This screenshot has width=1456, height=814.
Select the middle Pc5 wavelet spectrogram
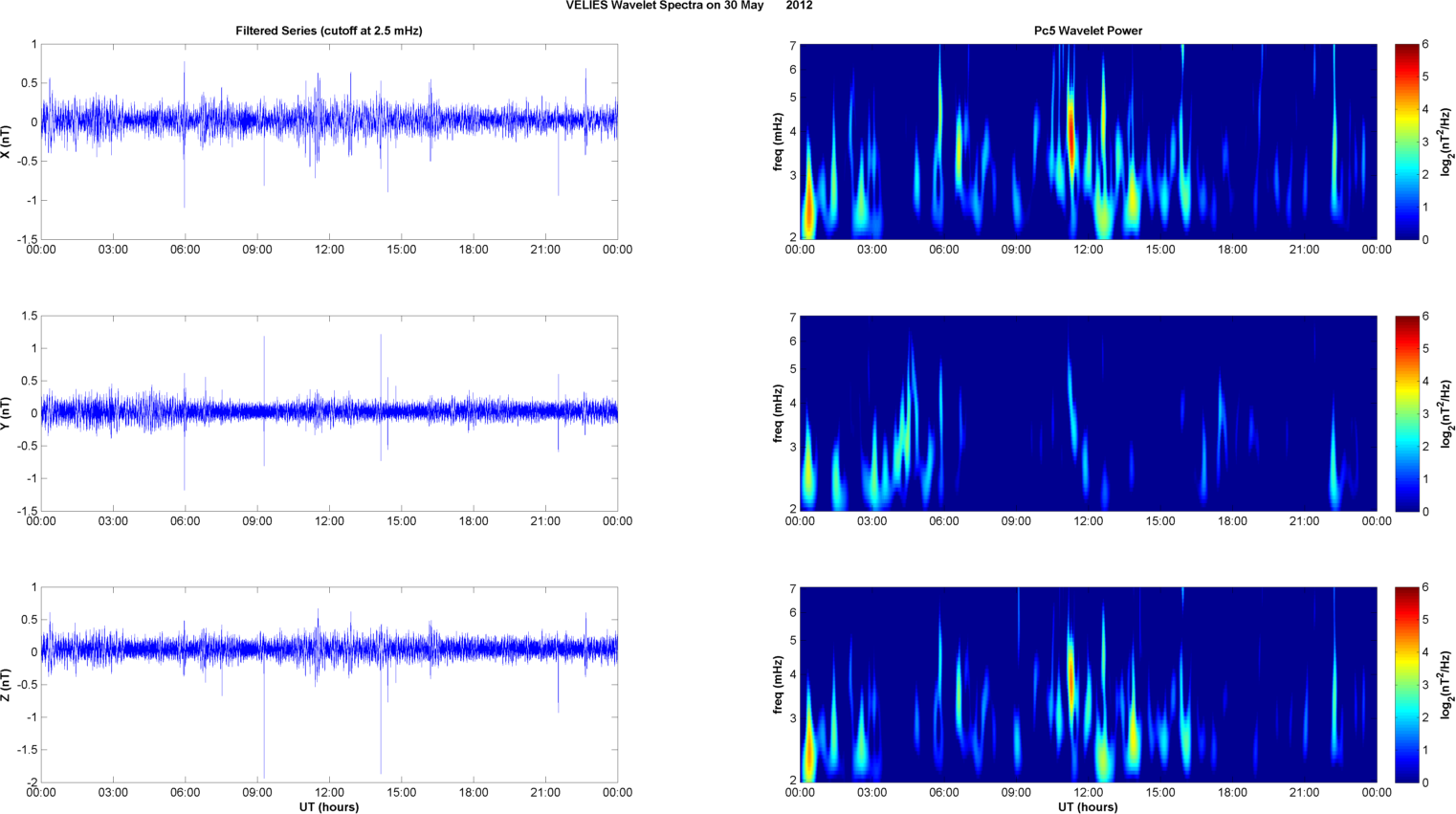pyautogui.click(x=1088, y=413)
